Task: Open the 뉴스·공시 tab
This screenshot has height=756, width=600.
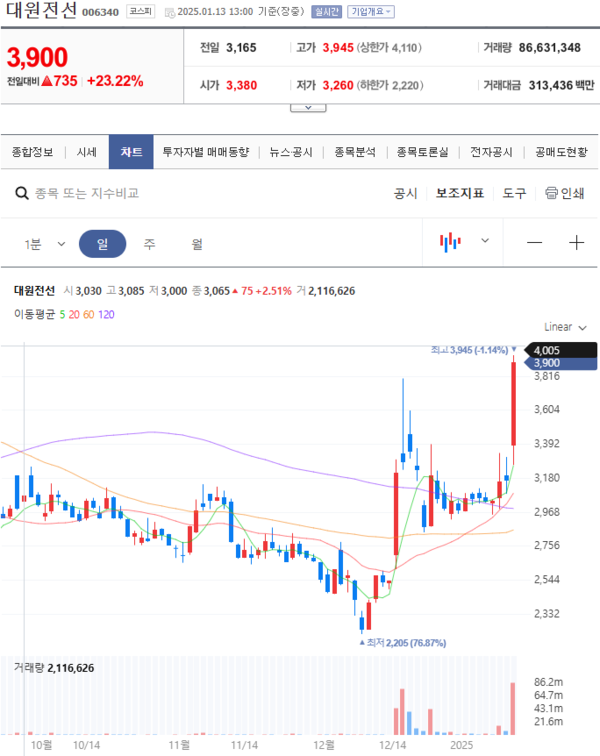Action: pos(291,152)
